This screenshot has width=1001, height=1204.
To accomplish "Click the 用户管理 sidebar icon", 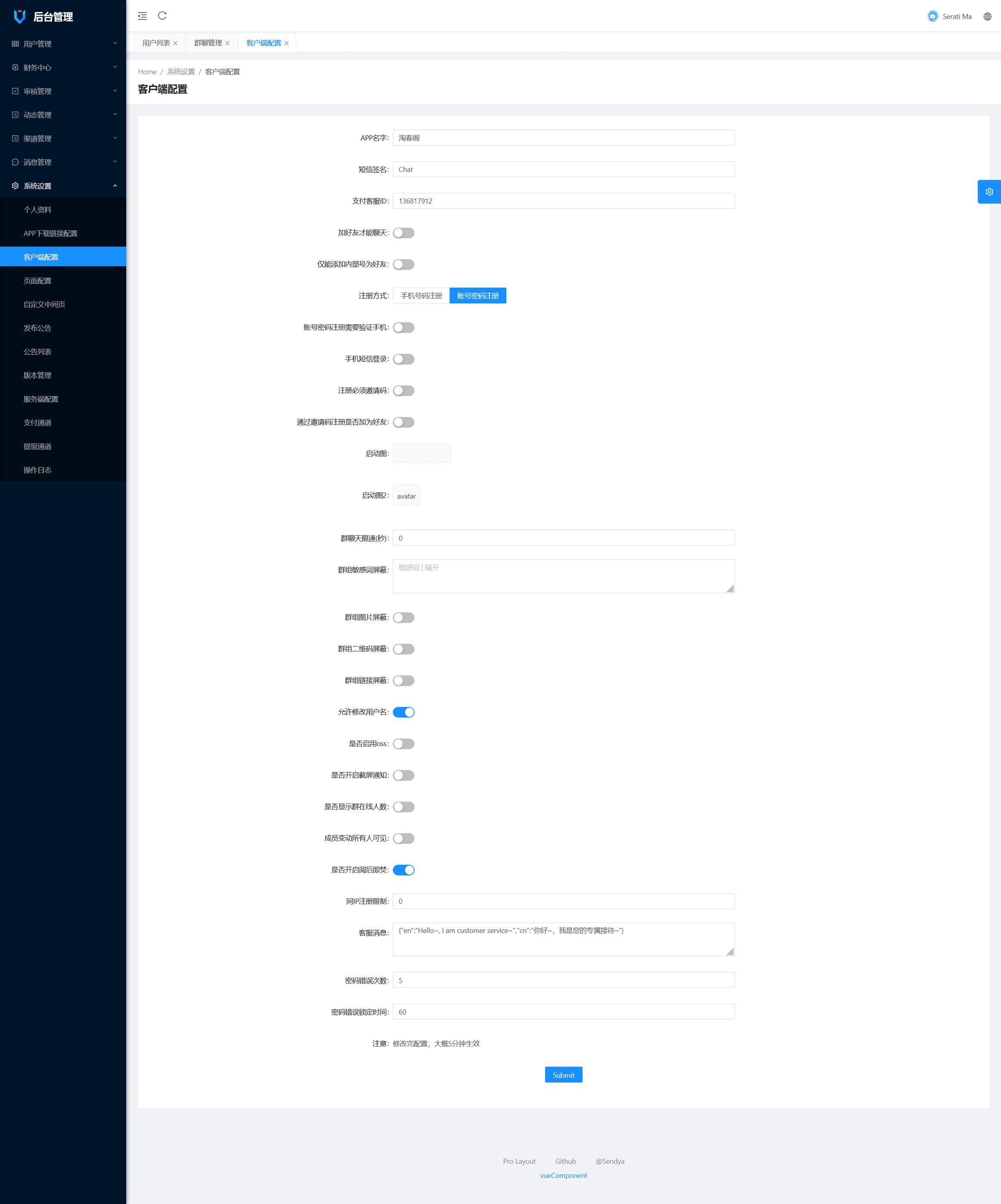I will (14, 44).
